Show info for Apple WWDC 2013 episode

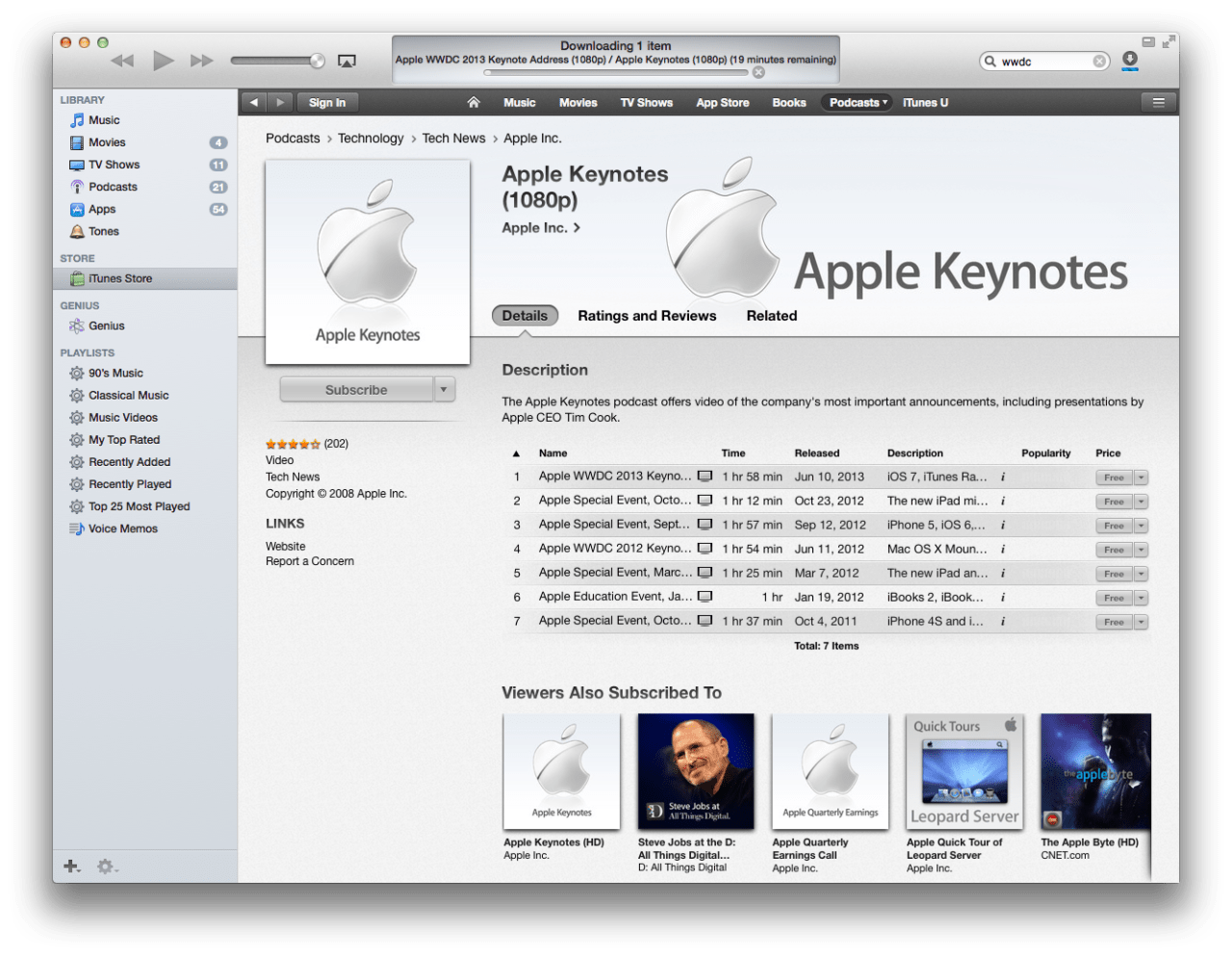point(1003,477)
